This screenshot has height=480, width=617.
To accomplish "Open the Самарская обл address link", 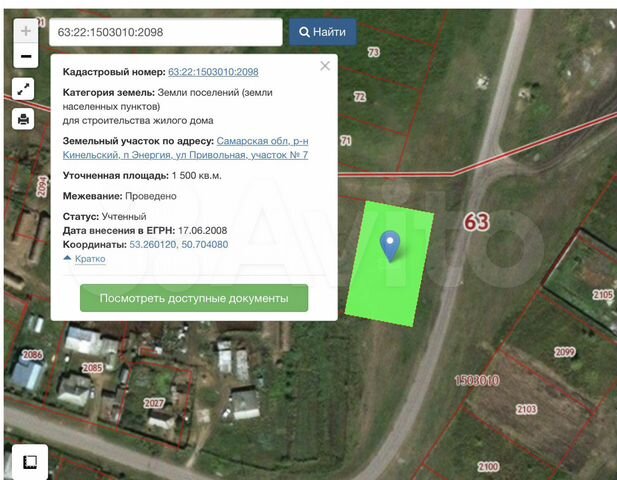I will [262, 141].
